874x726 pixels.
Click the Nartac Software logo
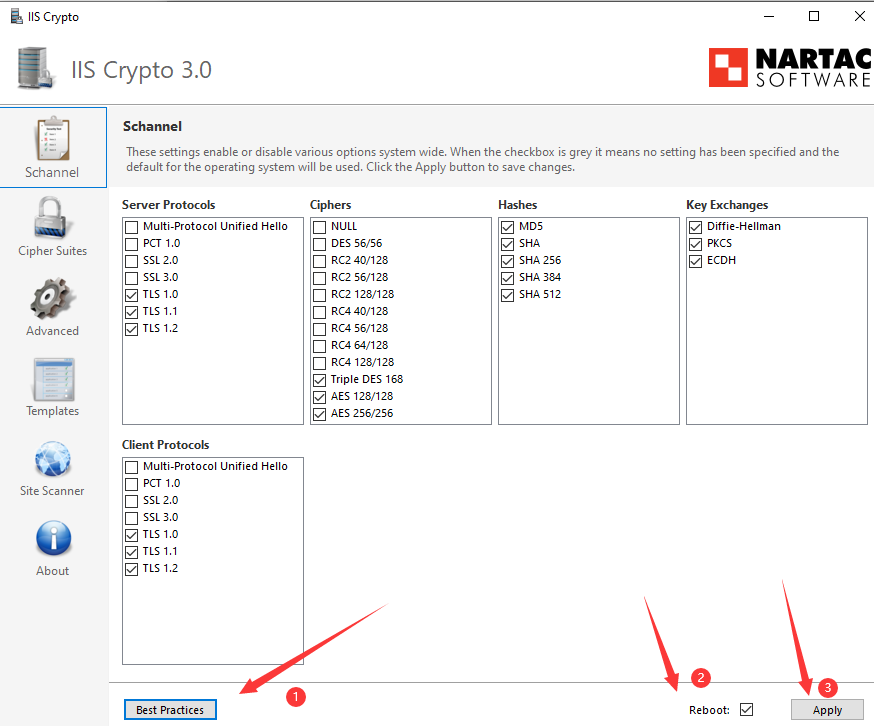(x=790, y=67)
